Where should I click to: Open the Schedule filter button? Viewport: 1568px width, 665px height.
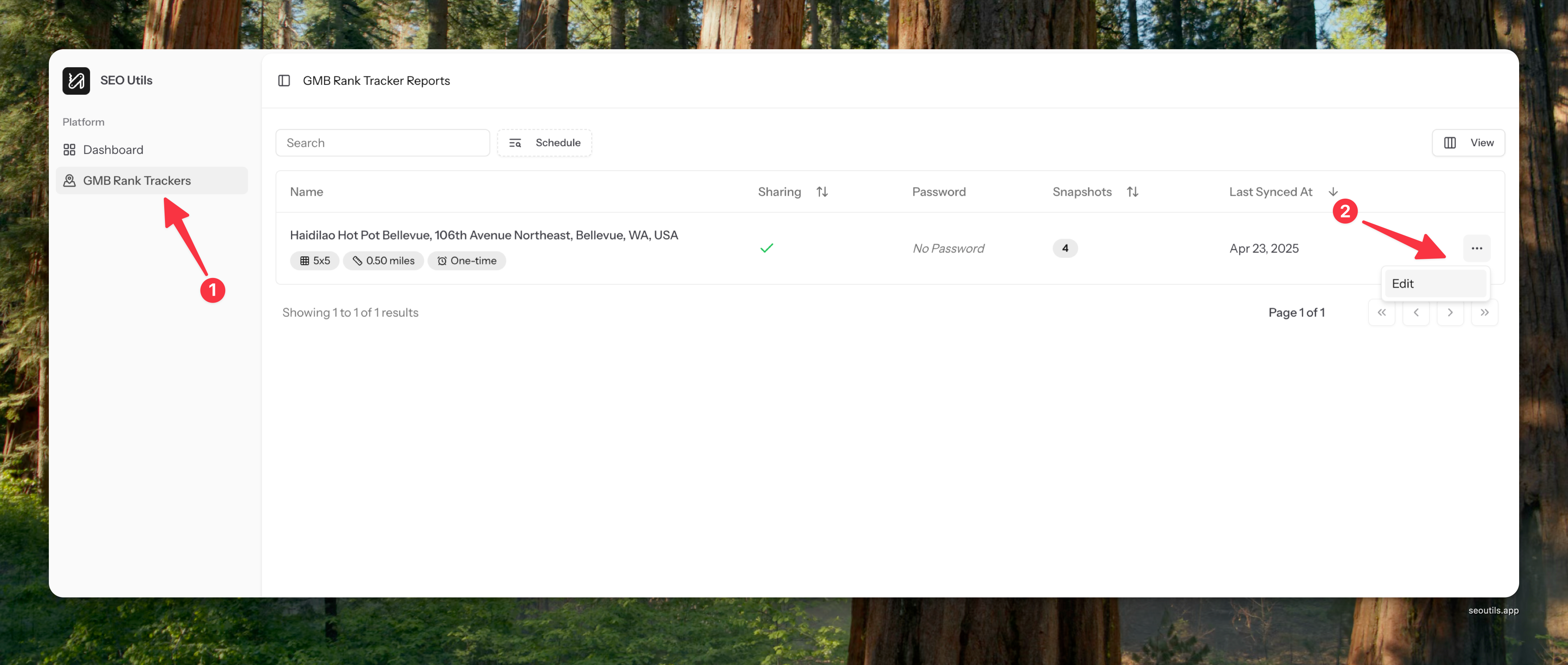[x=545, y=143]
